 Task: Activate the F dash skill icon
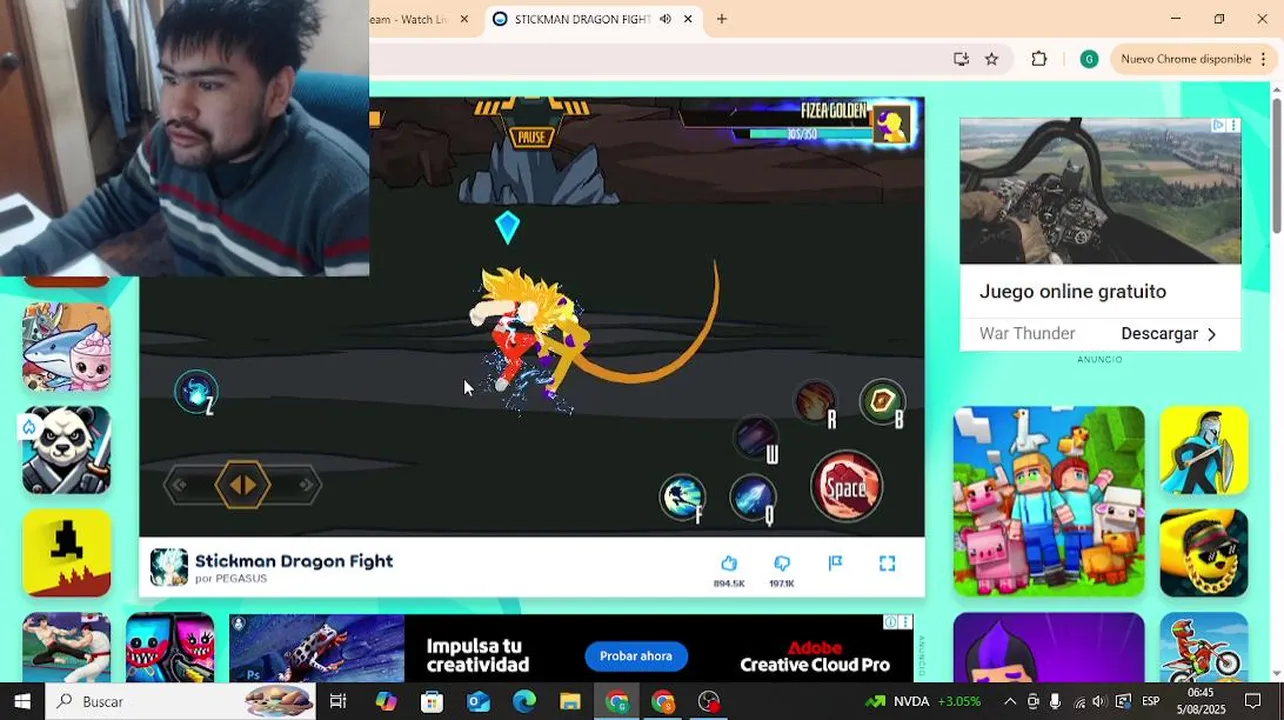[683, 497]
